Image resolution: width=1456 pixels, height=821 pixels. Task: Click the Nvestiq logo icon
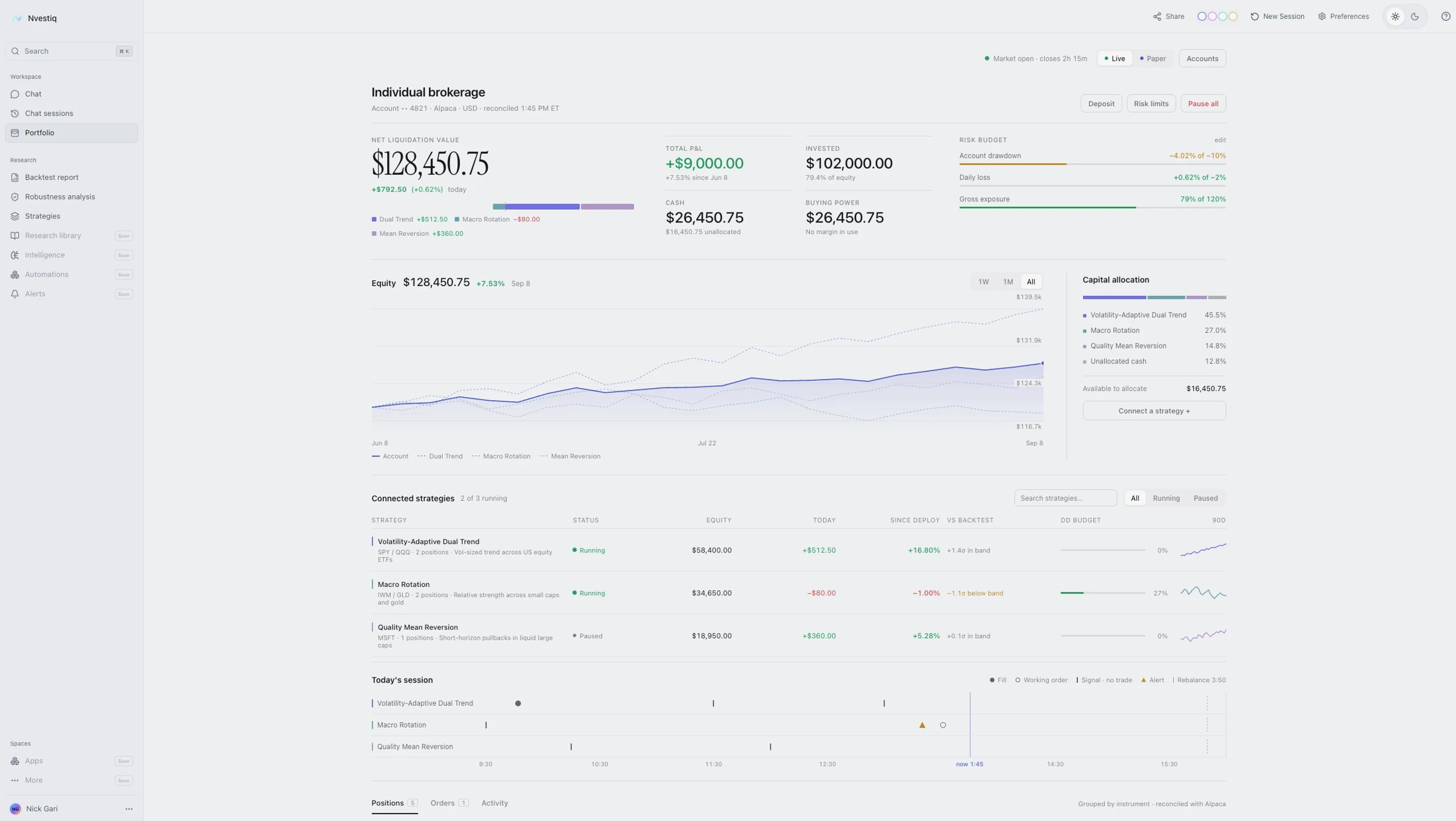pos(16,18)
